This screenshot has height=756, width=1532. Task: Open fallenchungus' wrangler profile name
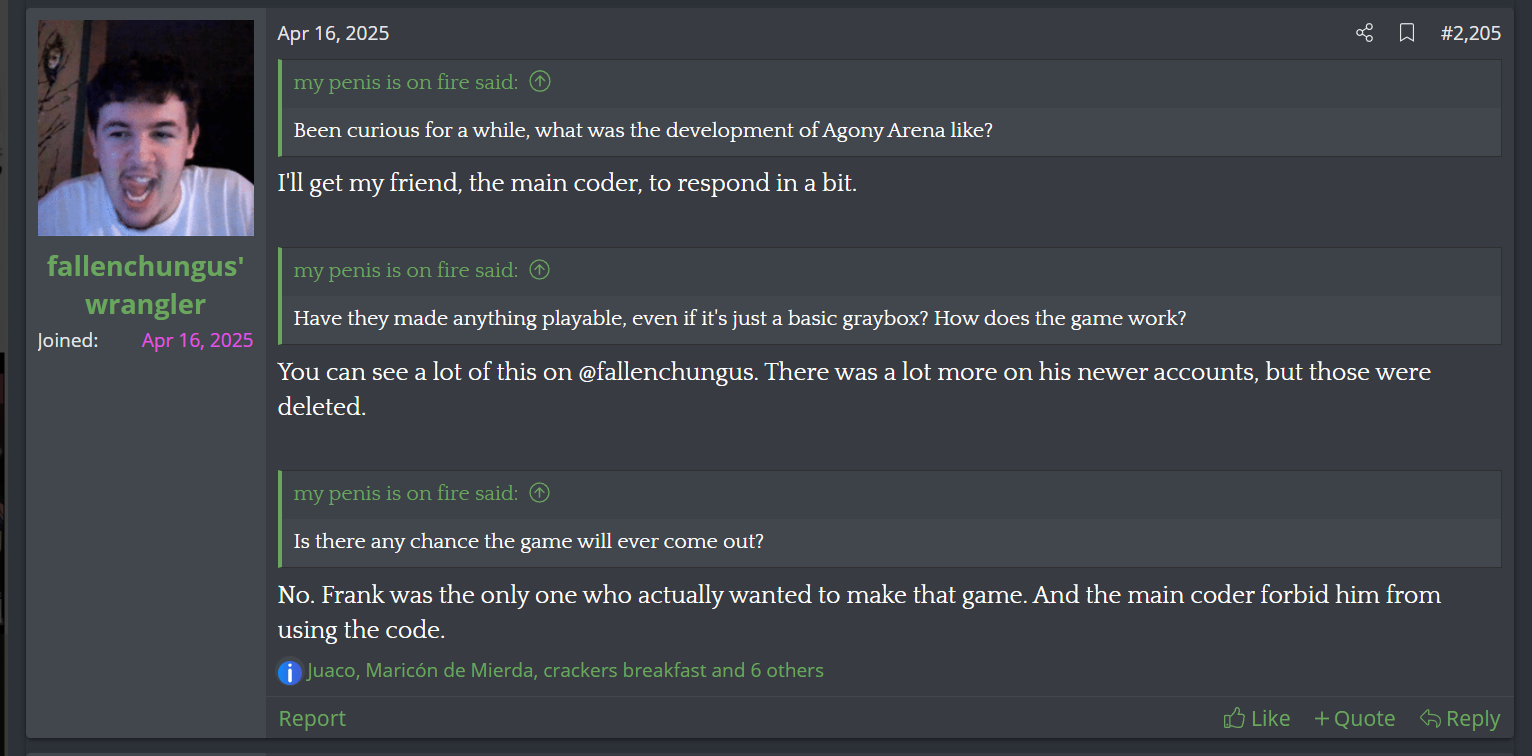(146, 285)
